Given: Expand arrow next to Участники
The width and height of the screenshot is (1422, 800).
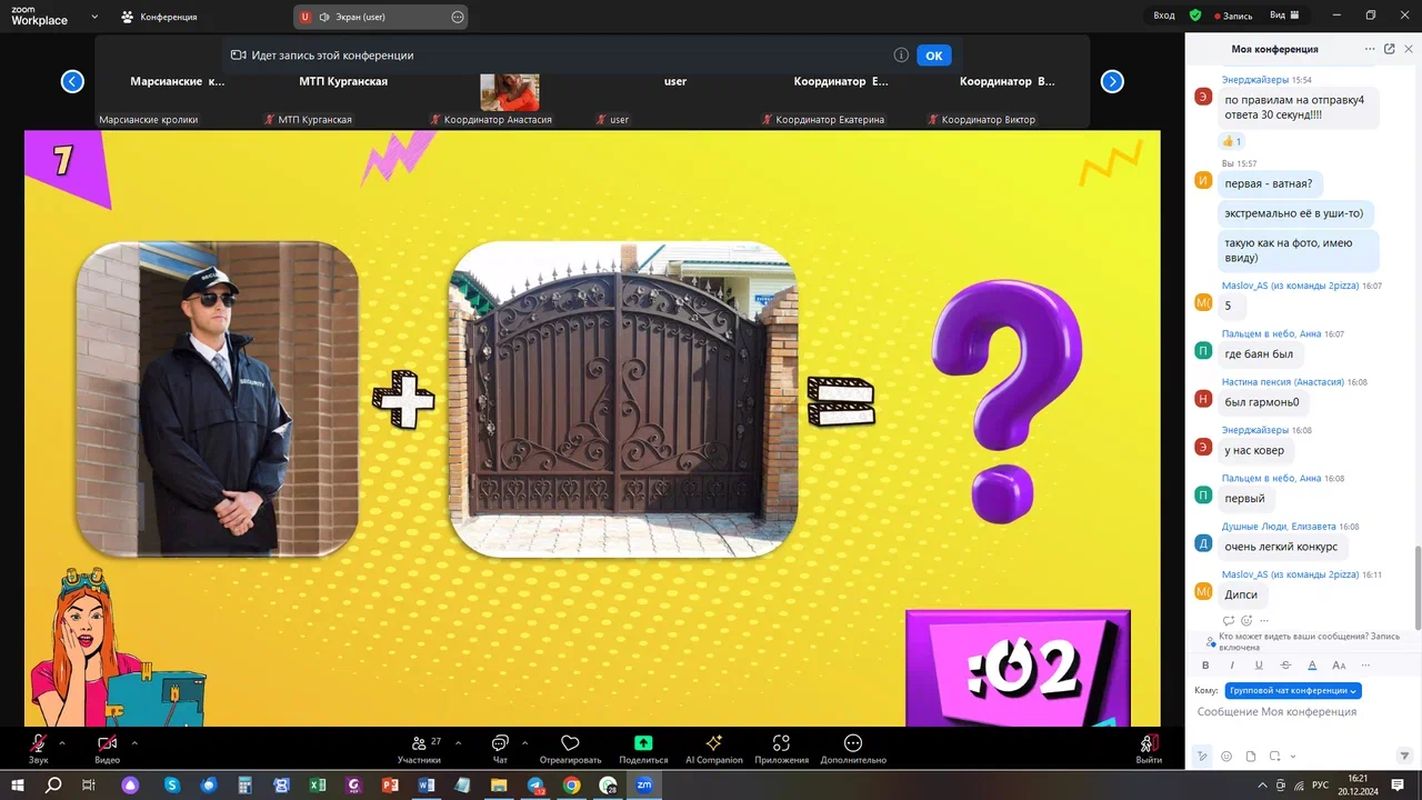Looking at the screenshot, I should (458, 743).
